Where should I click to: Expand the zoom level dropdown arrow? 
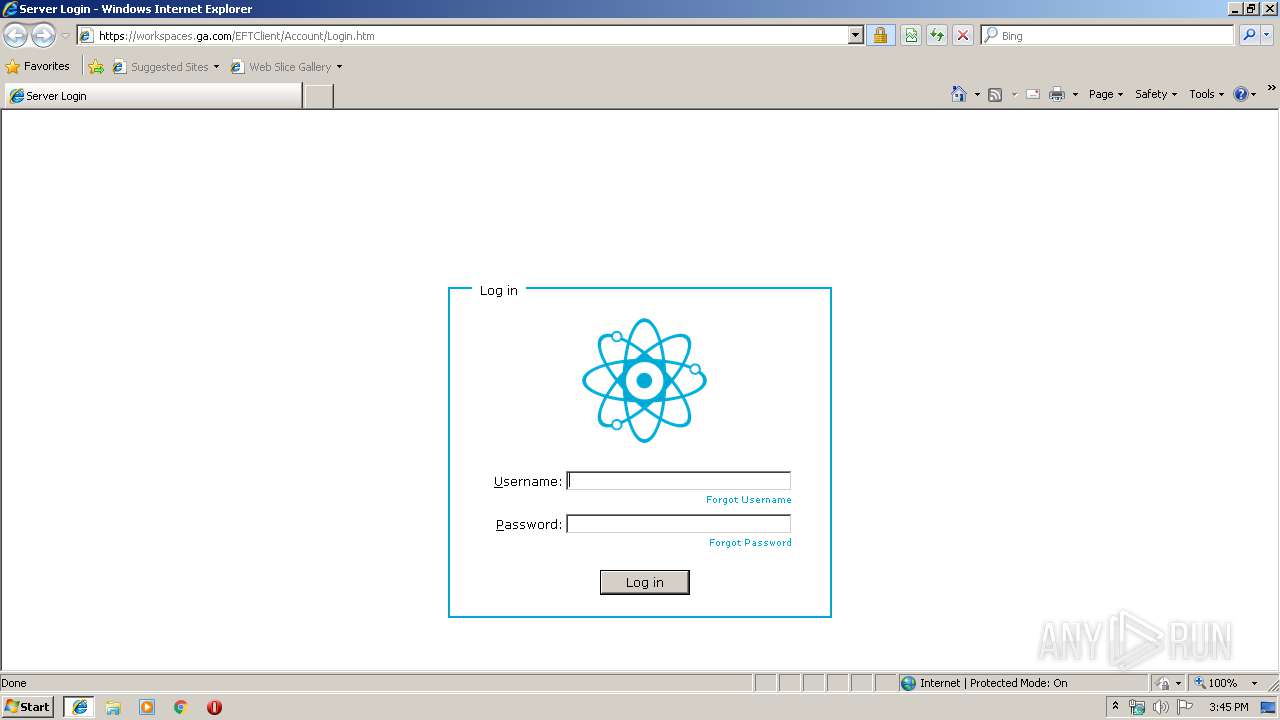click(x=1254, y=683)
